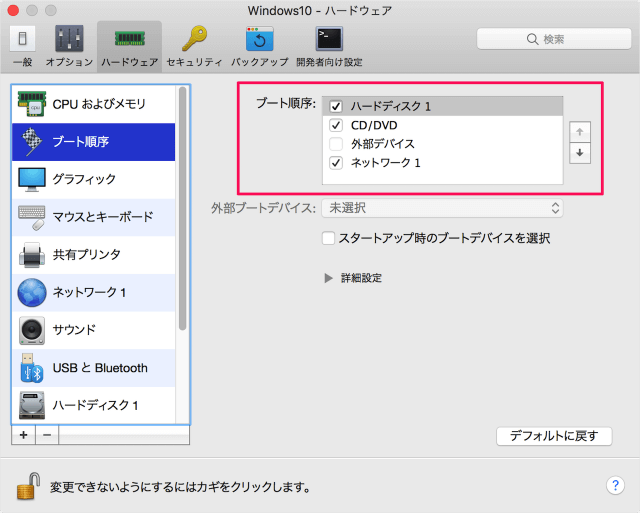This screenshot has width=640, height=513.
Task: Enable the 外部デバイス boot checkbox
Action: 336,144
